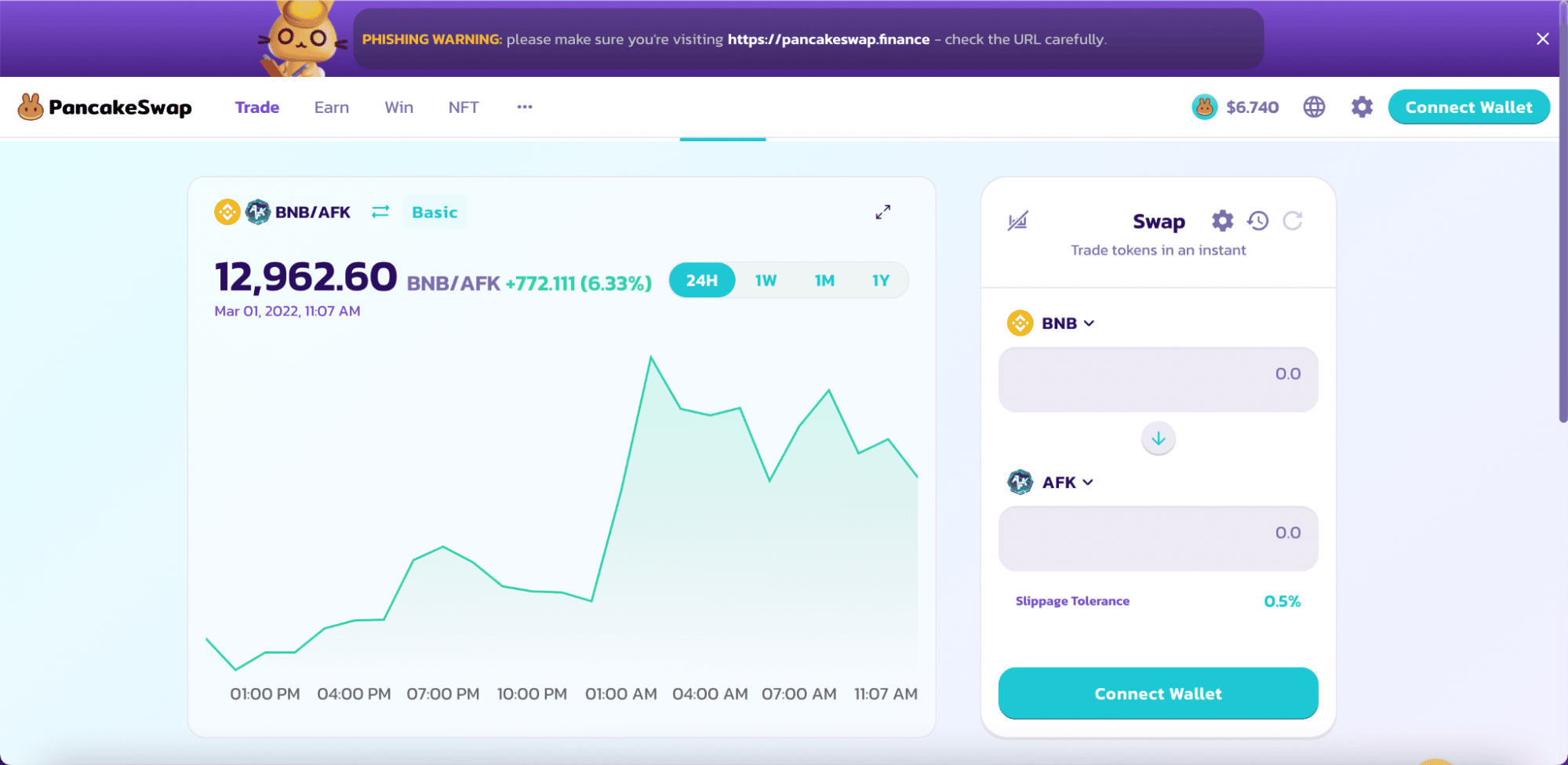Open swap settings gear icon
1568x765 pixels.
coord(1222,221)
